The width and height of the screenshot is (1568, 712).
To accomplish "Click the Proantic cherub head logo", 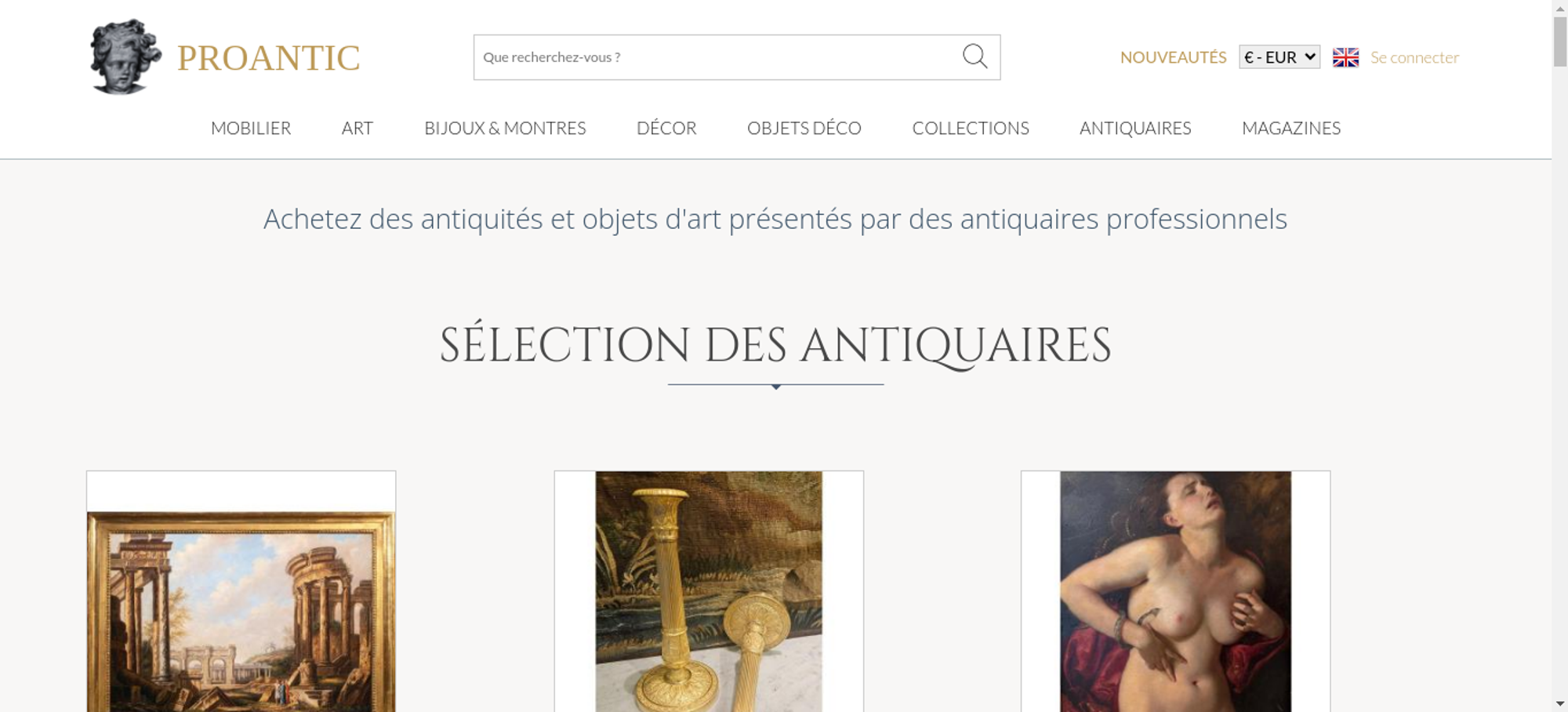I will [125, 56].
